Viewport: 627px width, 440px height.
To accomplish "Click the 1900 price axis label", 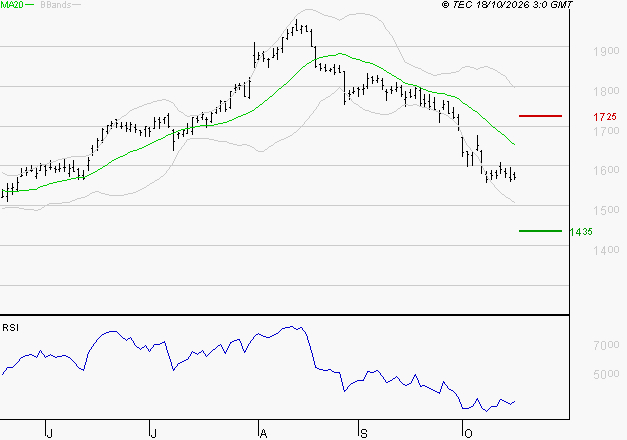I will click(x=606, y=52).
